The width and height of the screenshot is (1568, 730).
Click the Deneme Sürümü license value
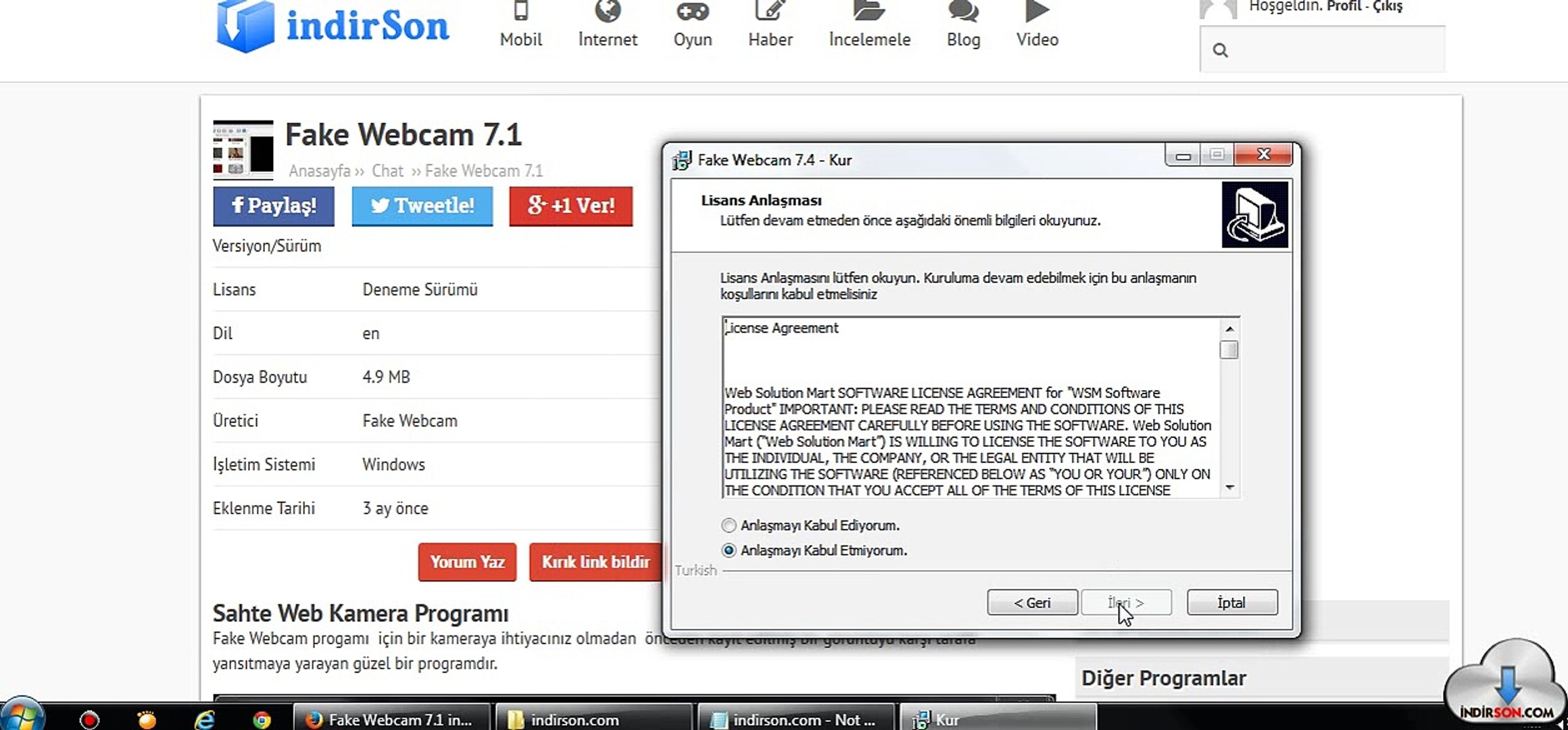[420, 290]
